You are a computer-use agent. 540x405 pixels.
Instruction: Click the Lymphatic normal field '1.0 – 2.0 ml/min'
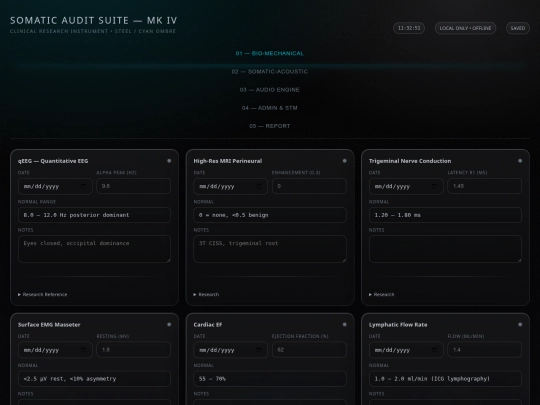[445, 378]
